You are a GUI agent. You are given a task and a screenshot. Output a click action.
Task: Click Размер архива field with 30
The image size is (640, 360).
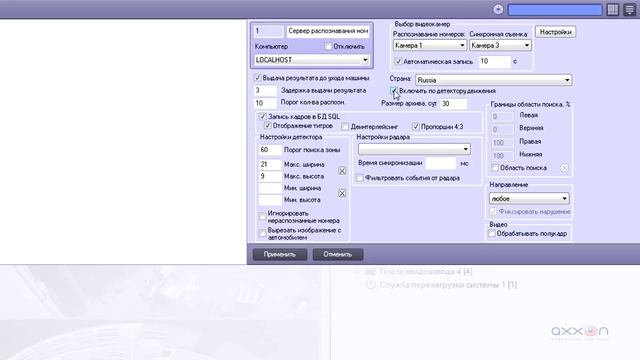pyautogui.click(x=453, y=104)
